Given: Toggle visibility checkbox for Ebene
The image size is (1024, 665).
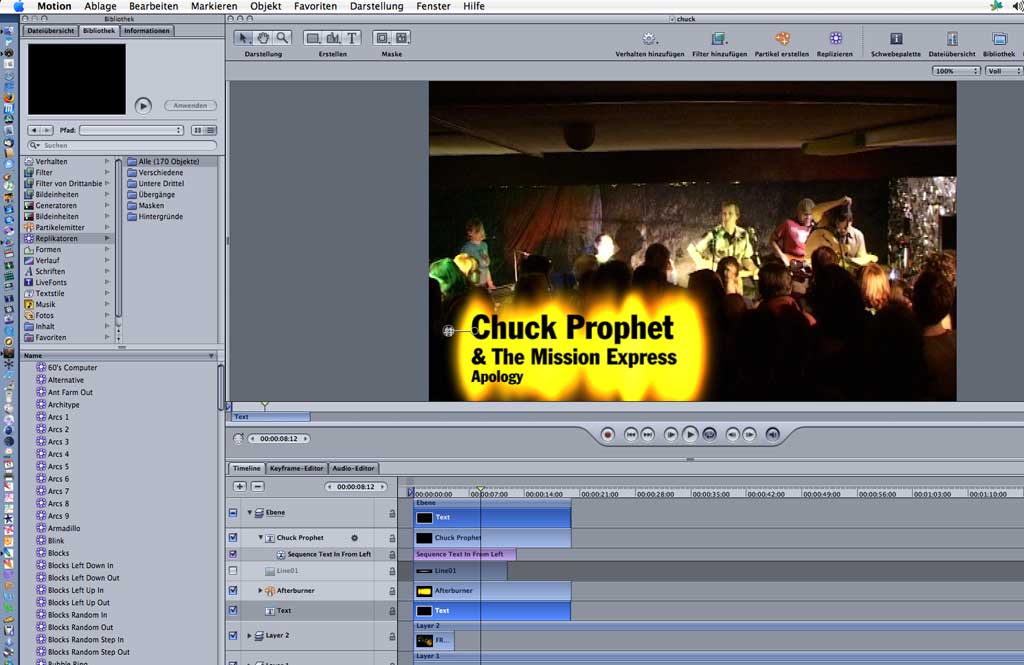Looking at the screenshot, I should [233, 513].
